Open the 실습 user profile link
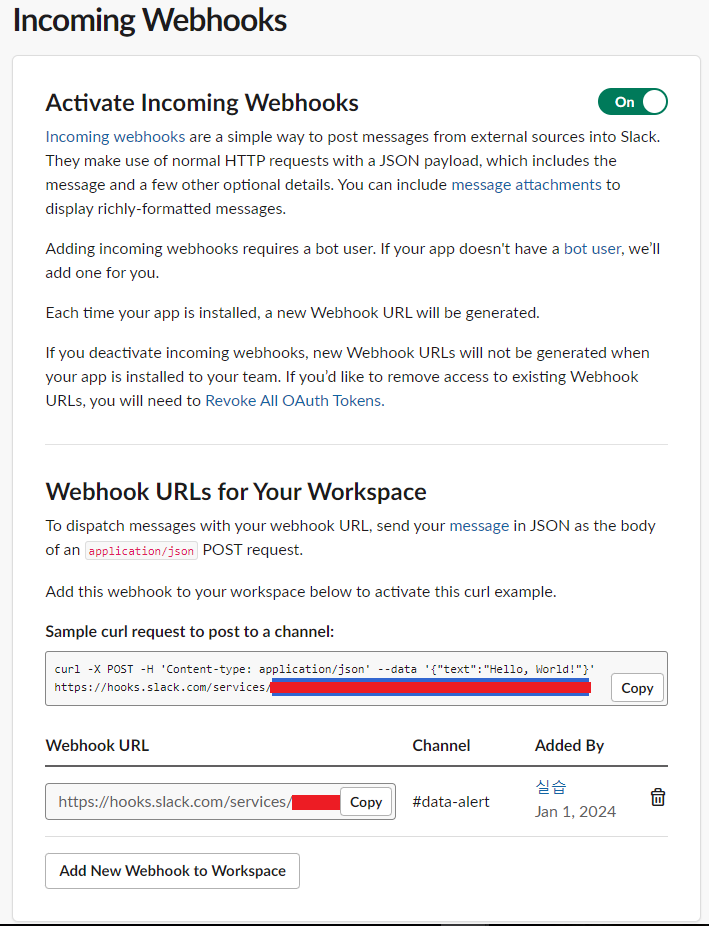Viewport: 709px width, 926px height. (x=550, y=787)
